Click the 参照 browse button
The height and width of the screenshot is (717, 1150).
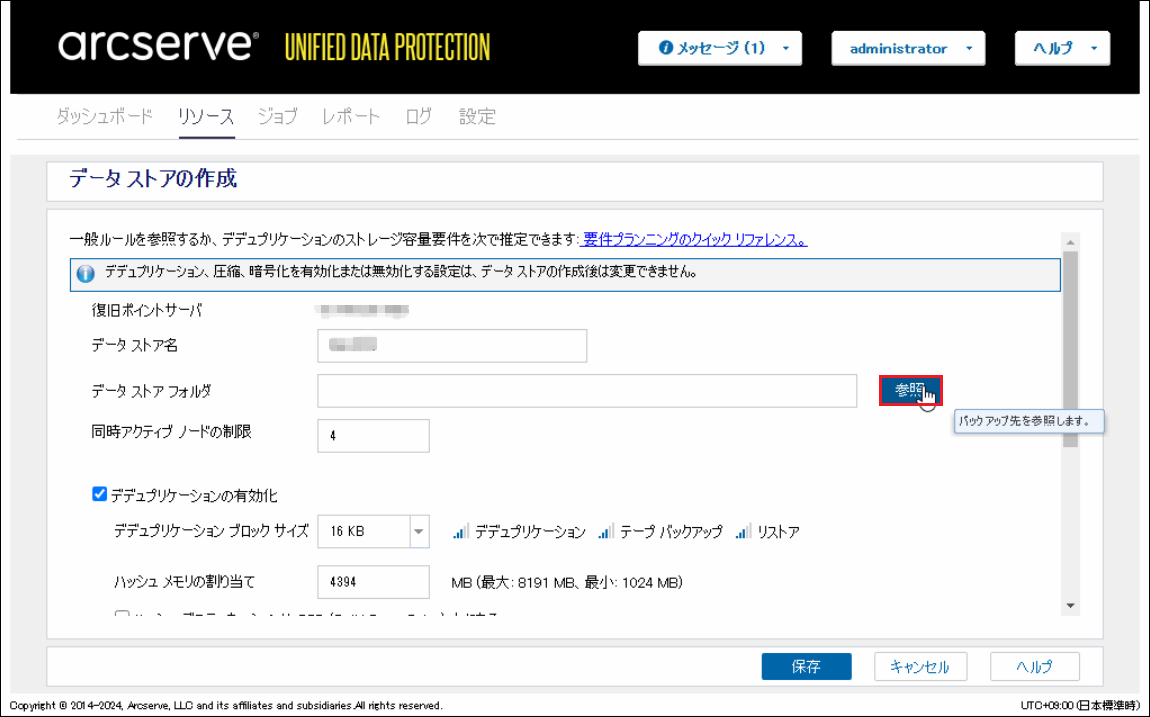[x=910, y=390]
